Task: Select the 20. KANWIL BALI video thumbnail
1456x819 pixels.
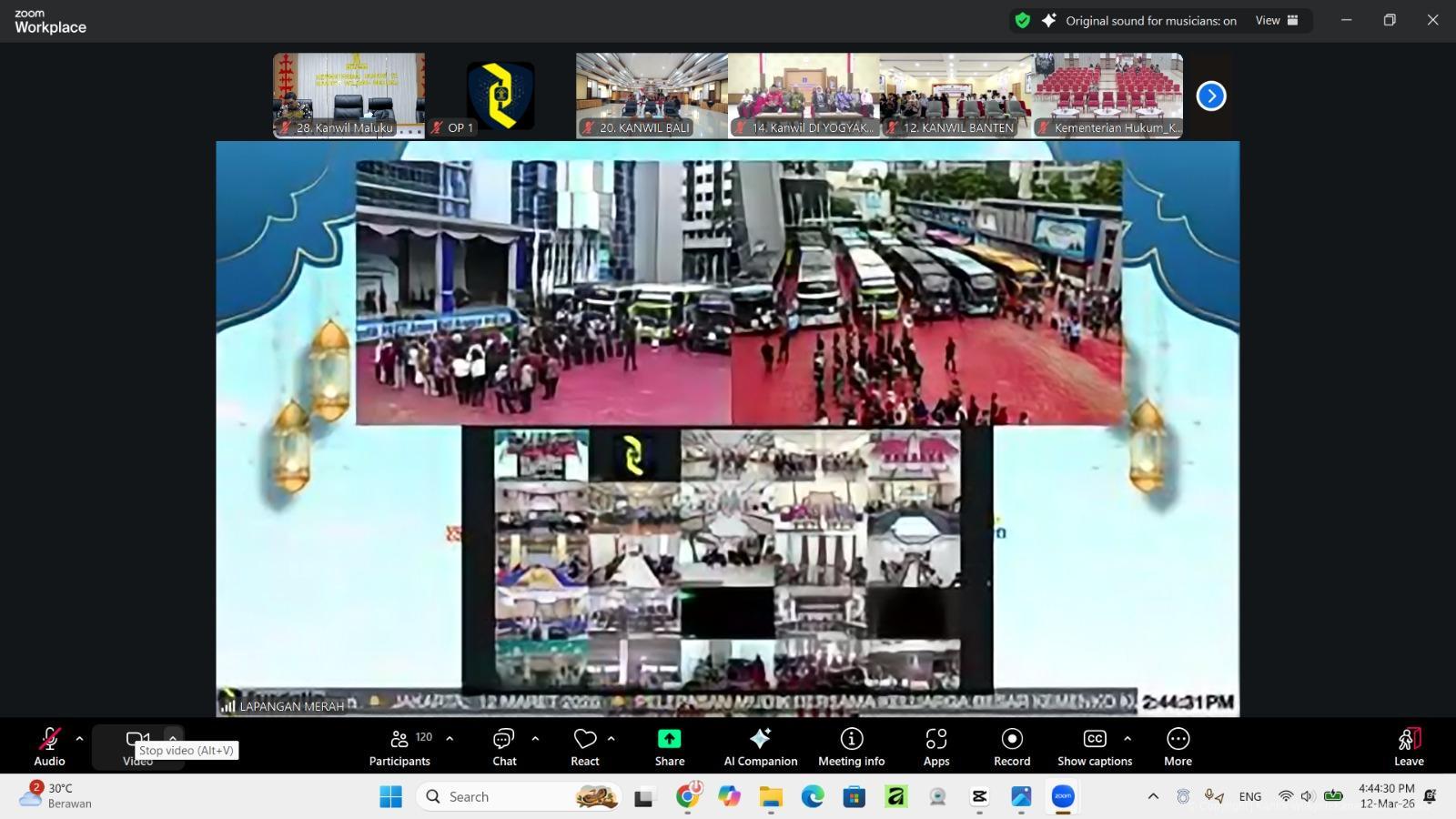Action: coord(652,95)
